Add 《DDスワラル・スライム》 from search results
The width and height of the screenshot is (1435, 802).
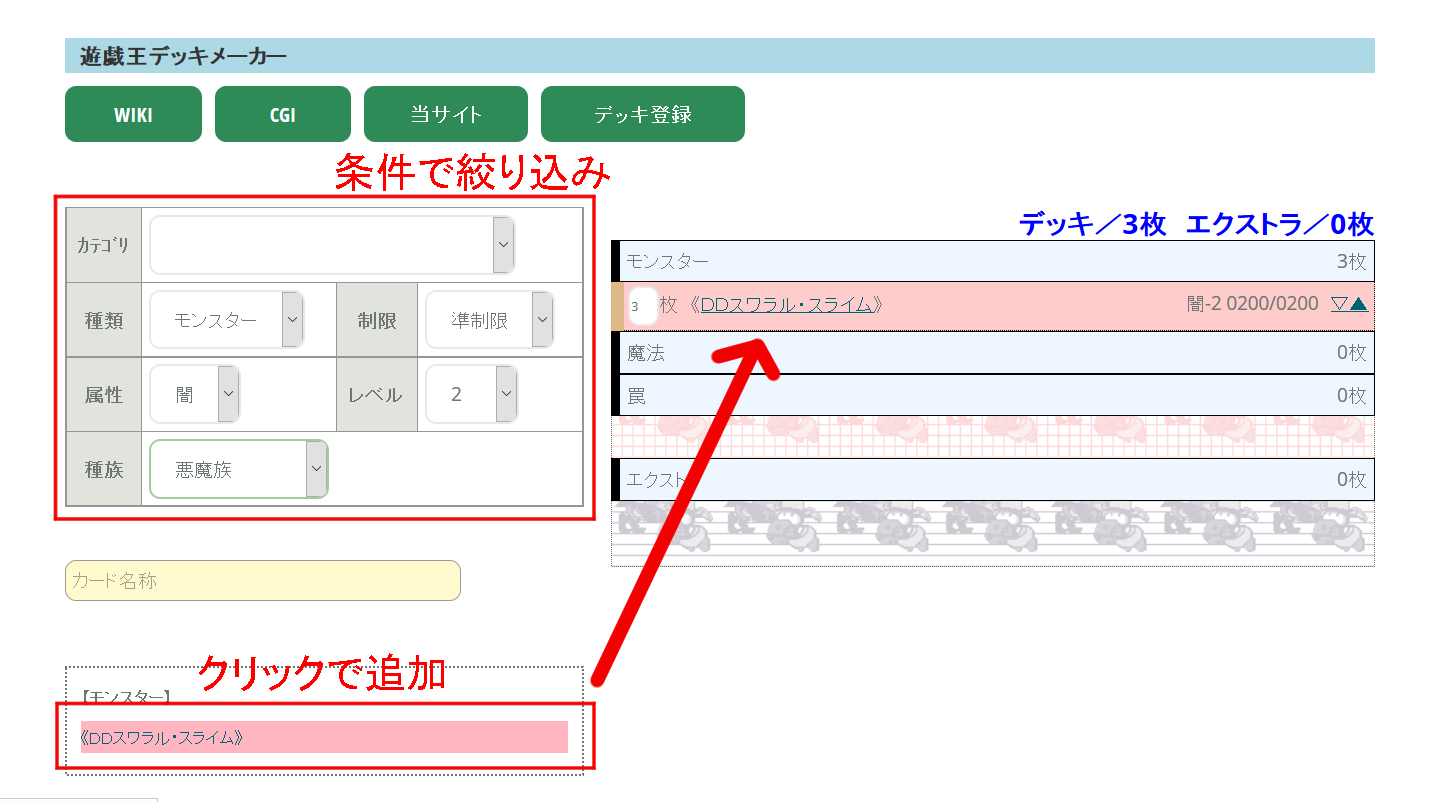[x=324, y=737]
